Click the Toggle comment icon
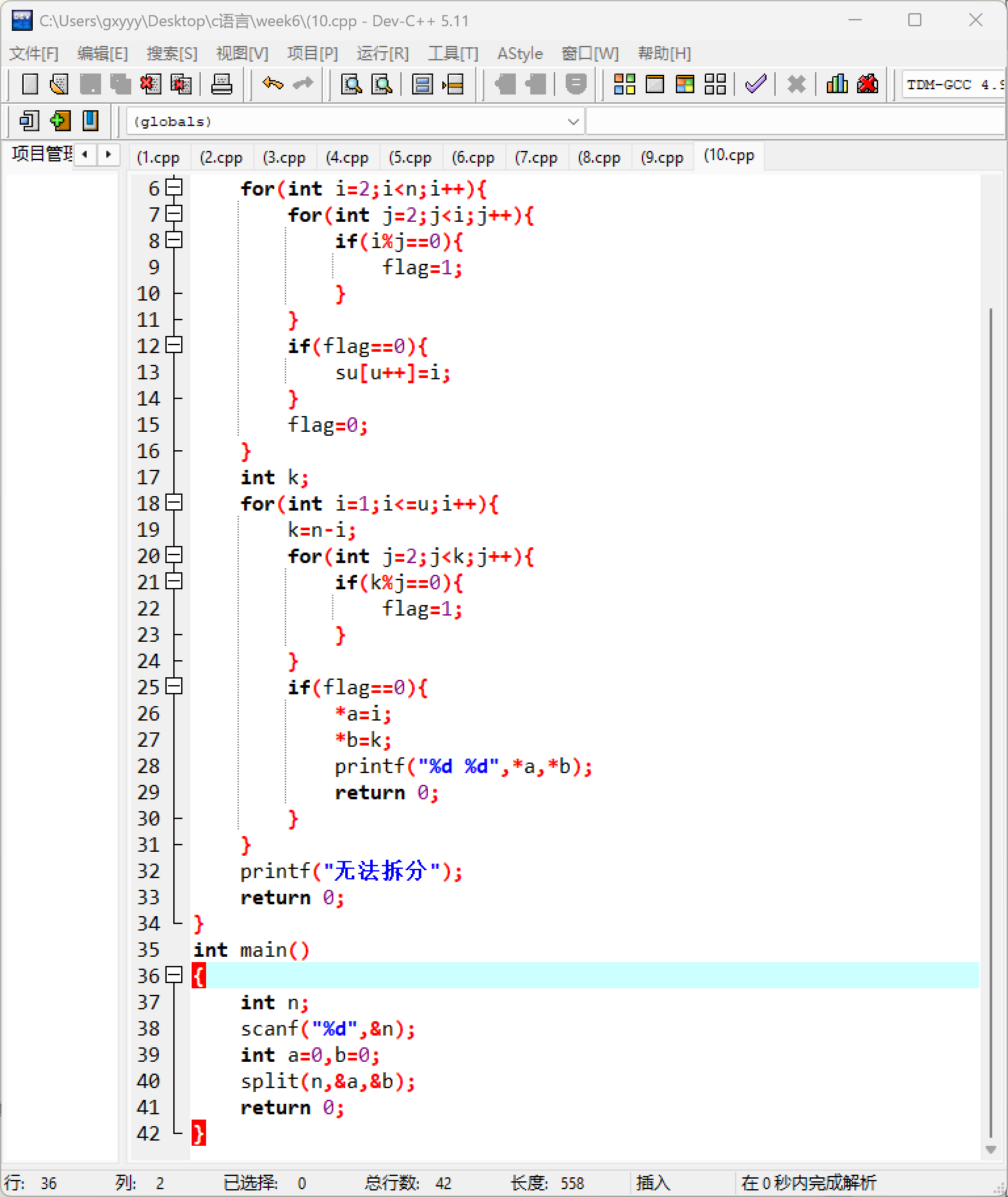 (576, 84)
